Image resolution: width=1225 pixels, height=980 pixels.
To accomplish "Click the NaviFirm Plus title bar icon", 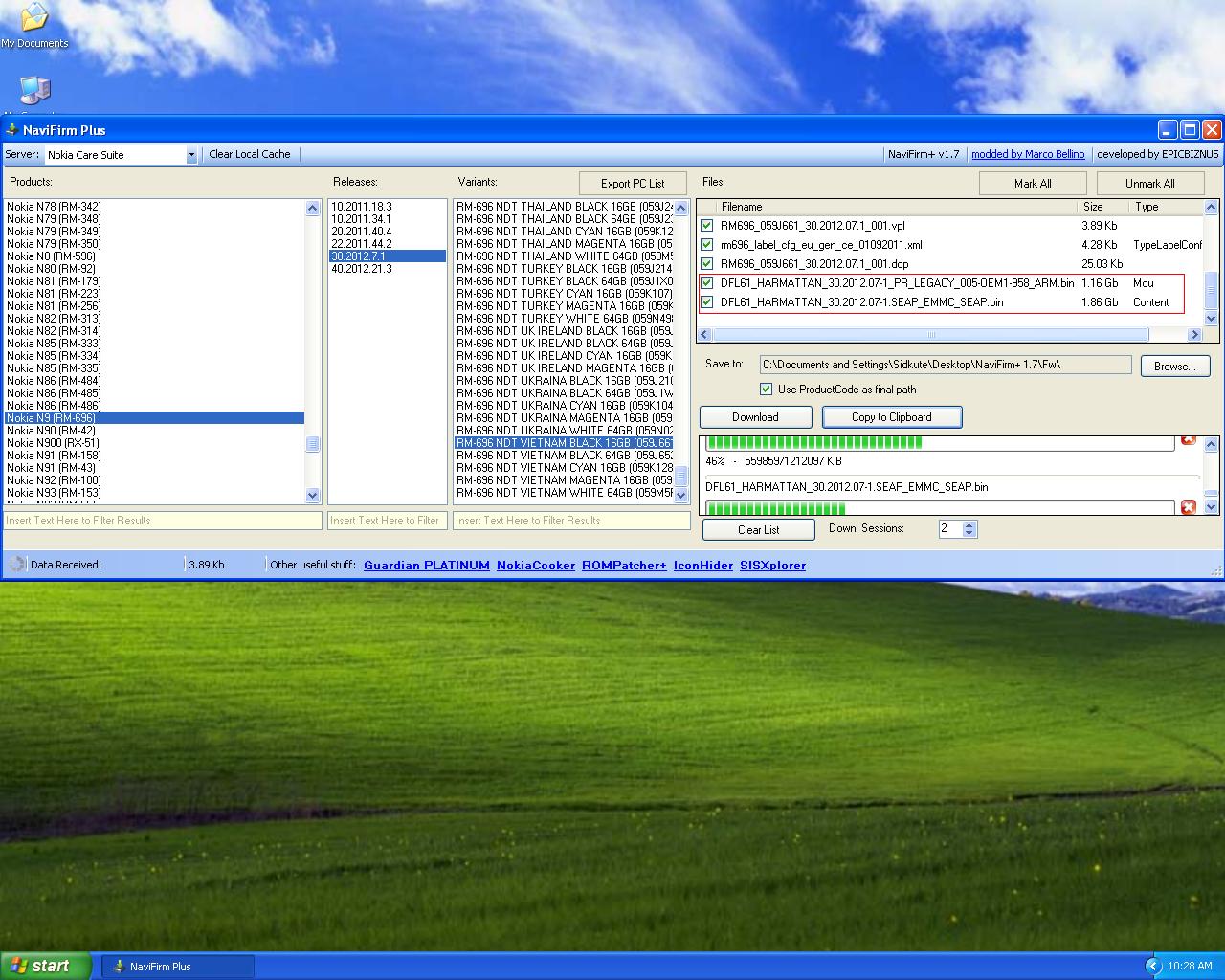I will point(11,130).
